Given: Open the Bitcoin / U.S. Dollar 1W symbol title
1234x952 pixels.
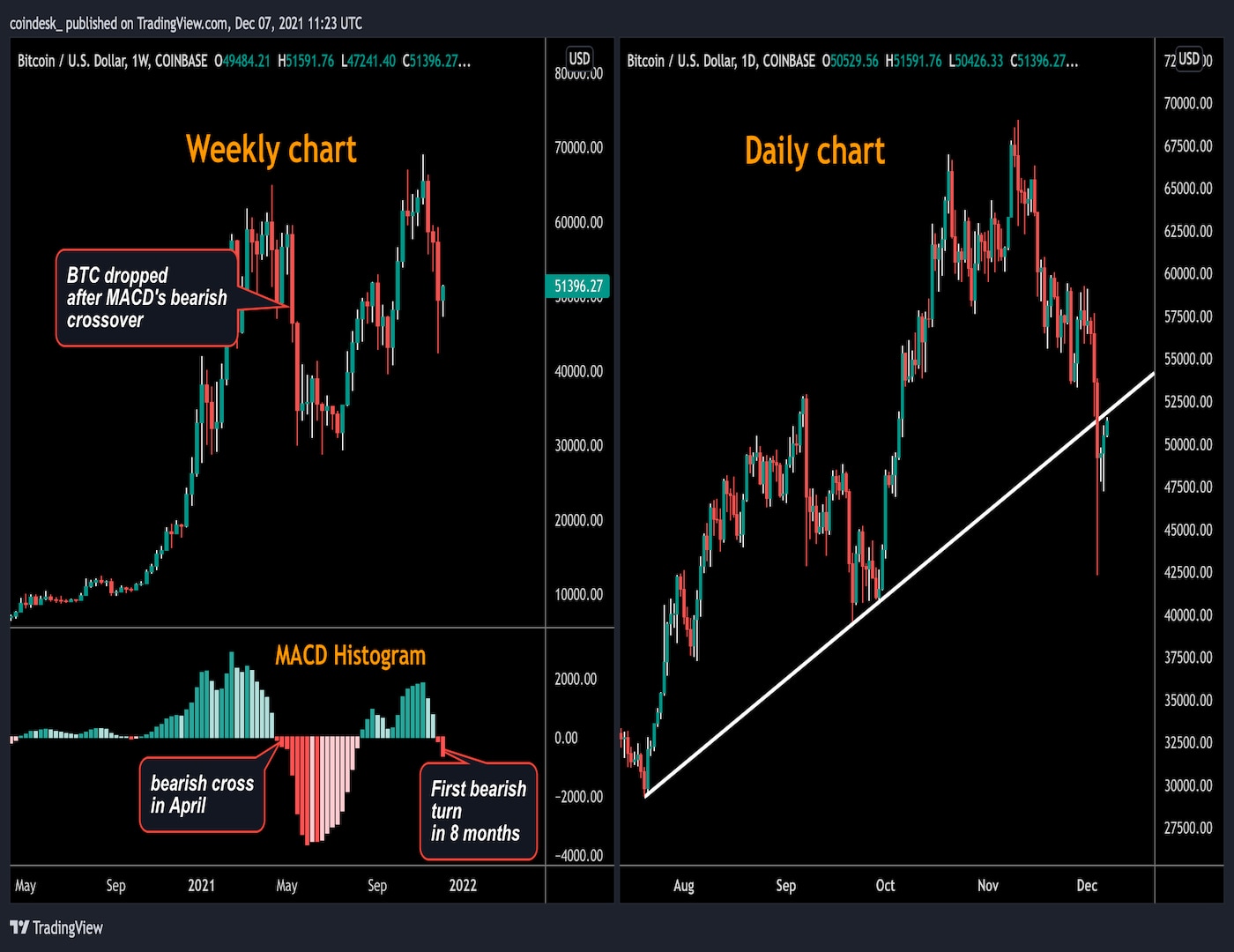Looking at the screenshot, I should point(112,61).
